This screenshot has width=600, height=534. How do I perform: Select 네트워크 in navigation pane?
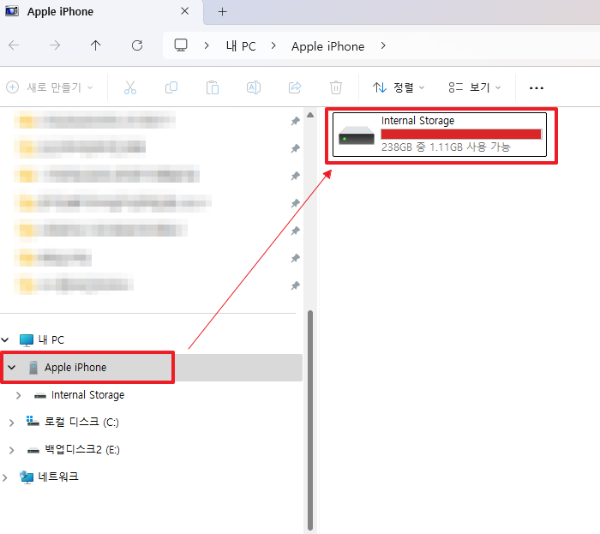tap(58, 477)
